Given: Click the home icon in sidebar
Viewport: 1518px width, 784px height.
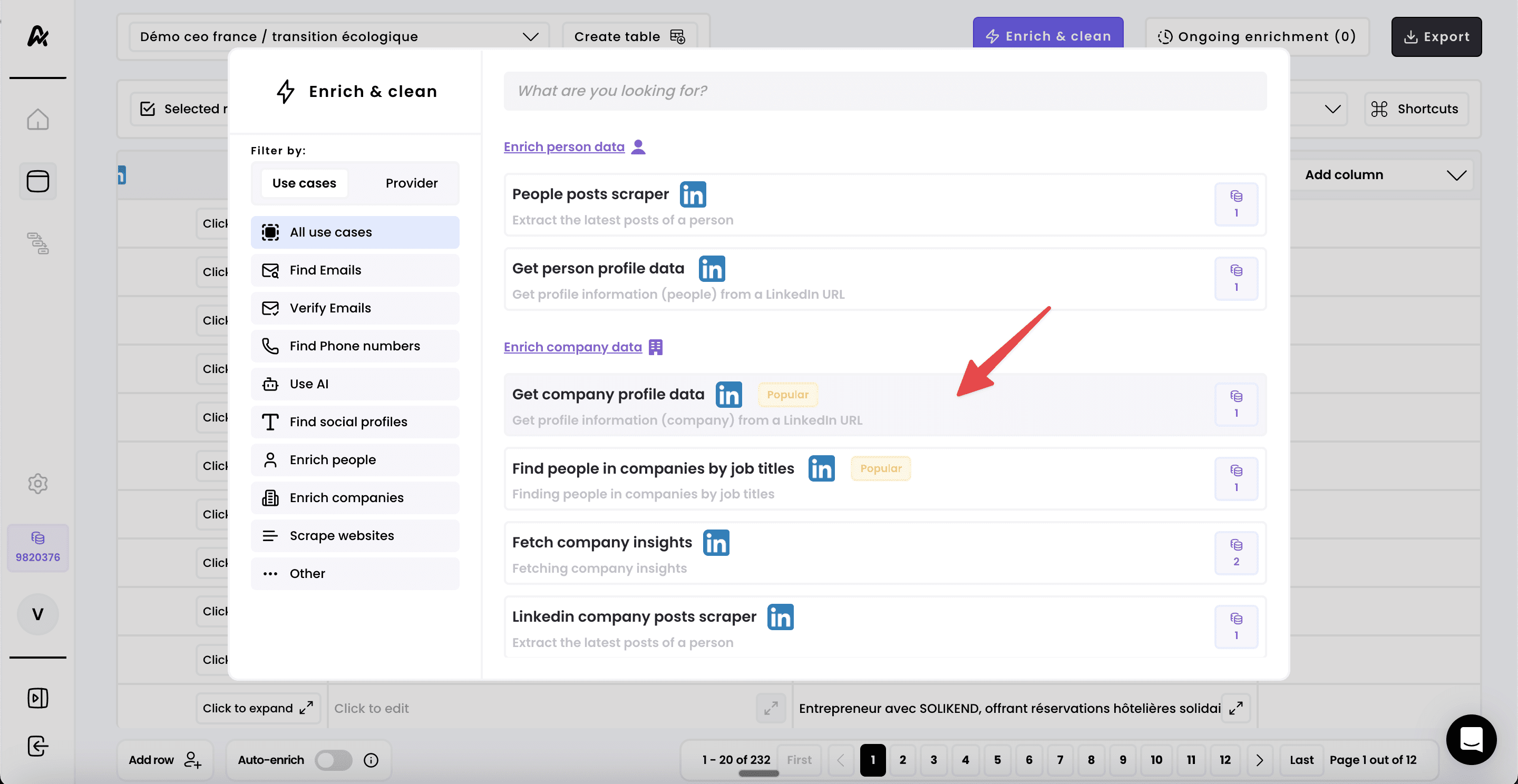Looking at the screenshot, I should 38,120.
